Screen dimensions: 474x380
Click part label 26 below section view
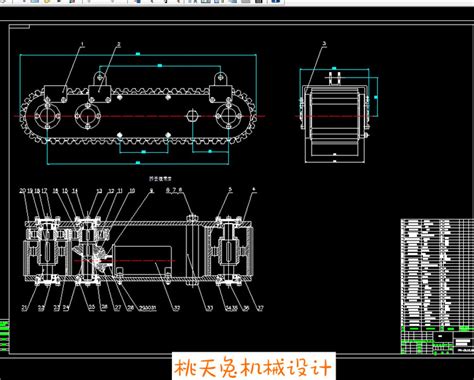[x=104, y=307]
